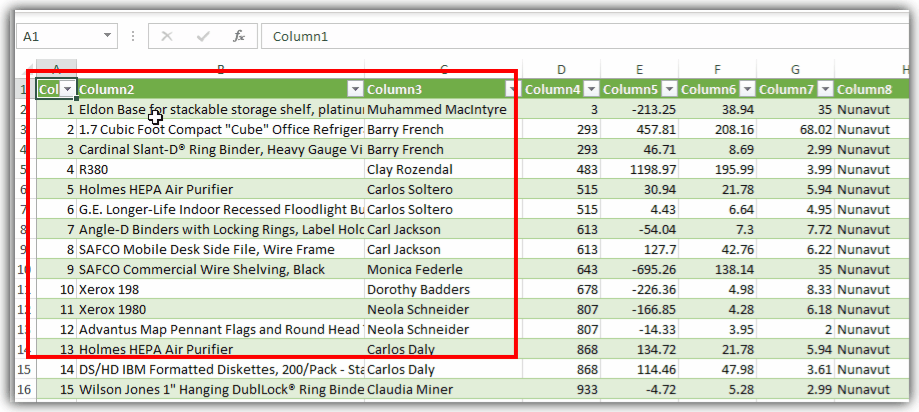Click the Column2 header cell
Screen dimensions: 919x412
coord(220,89)
